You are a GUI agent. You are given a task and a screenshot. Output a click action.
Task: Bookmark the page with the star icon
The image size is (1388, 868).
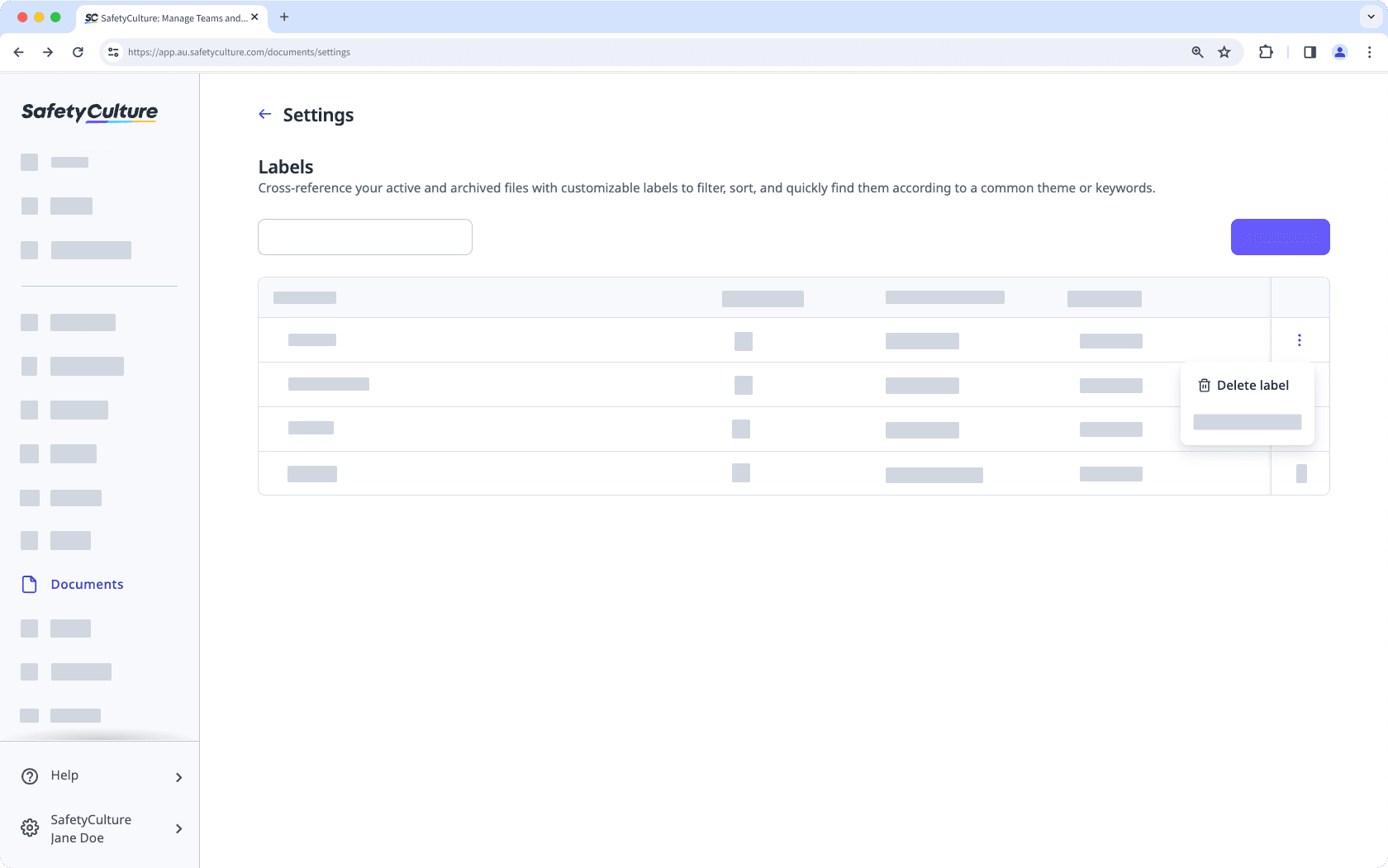pos(1224,52)
